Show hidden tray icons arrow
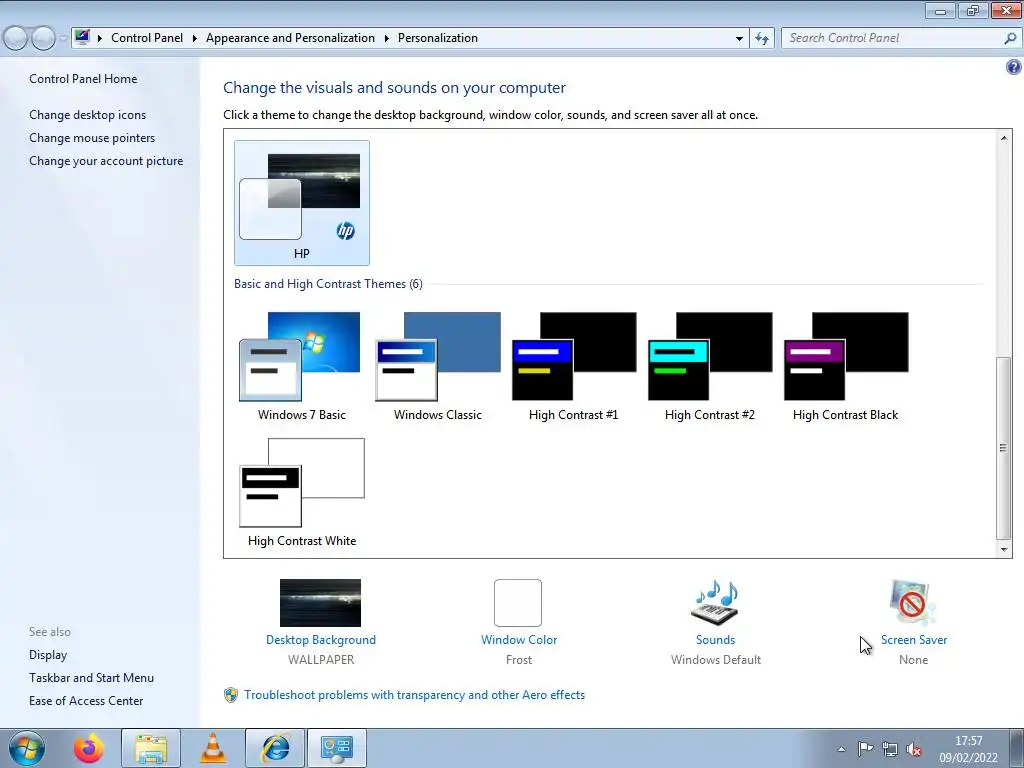This screenshot has height=768, width=1024. coord(842,749)
